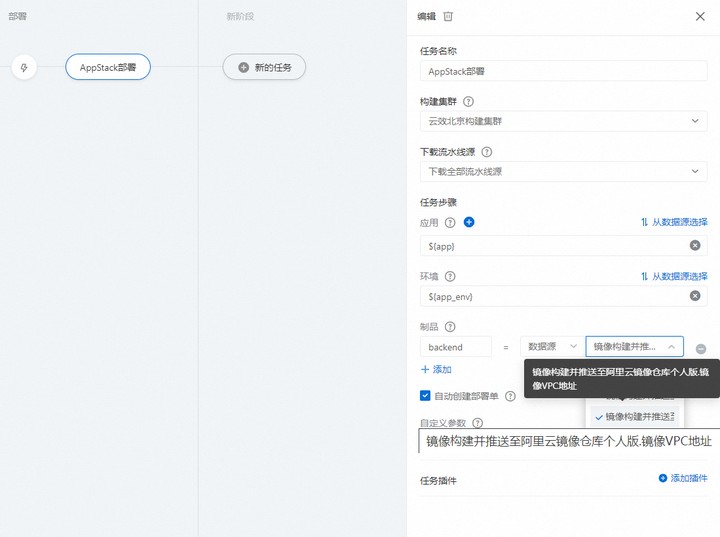The height and width of the screenshot is (537, 720).
Task: Click the 部署 stage title
Action: point(17,17)
